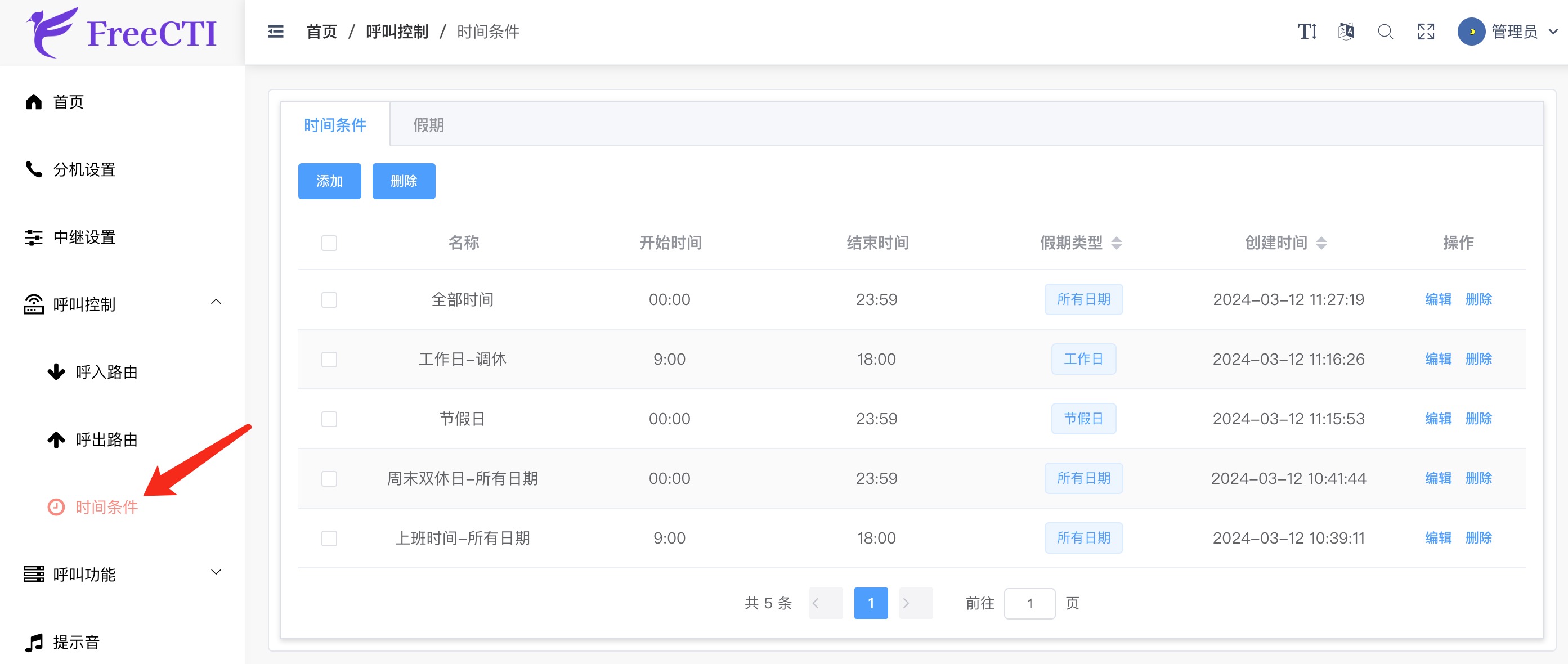
Task: Click the search magnifier icon in header
Action: pos(1386,32)
